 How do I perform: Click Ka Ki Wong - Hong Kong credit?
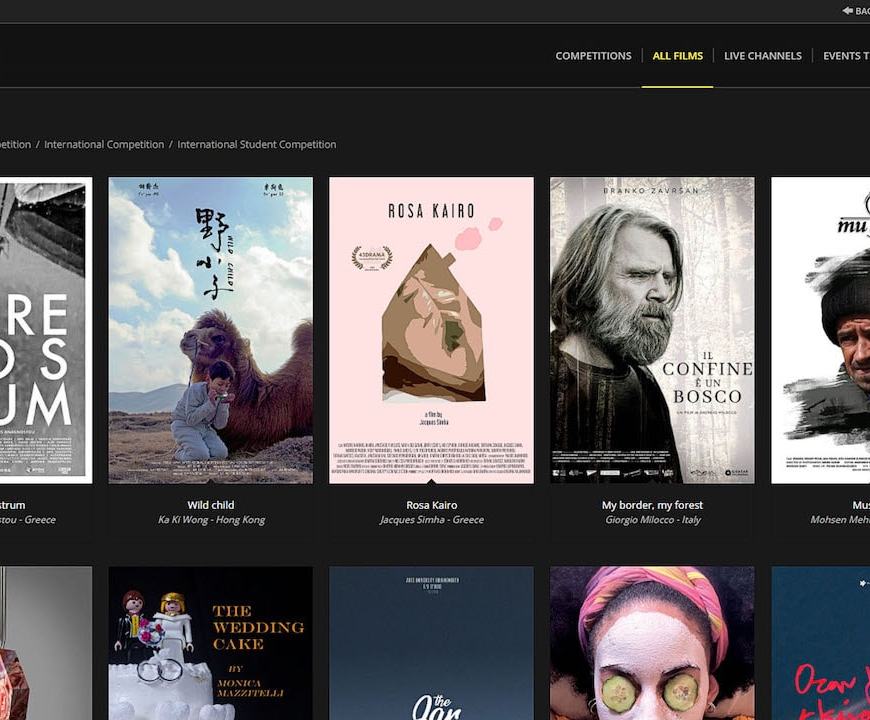pyautogui.click(x=211, y=520)
